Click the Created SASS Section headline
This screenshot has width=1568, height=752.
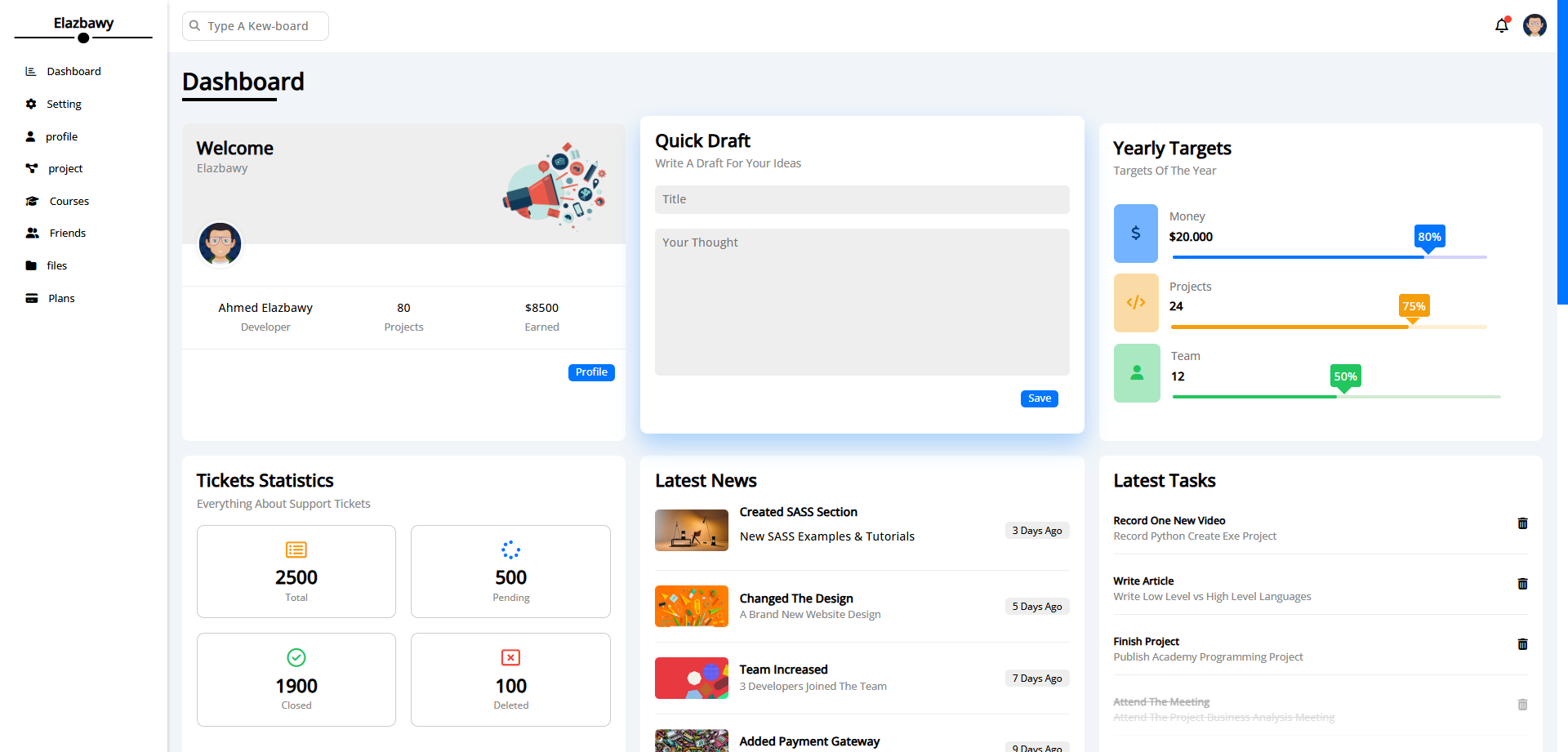tap(798, 512)
